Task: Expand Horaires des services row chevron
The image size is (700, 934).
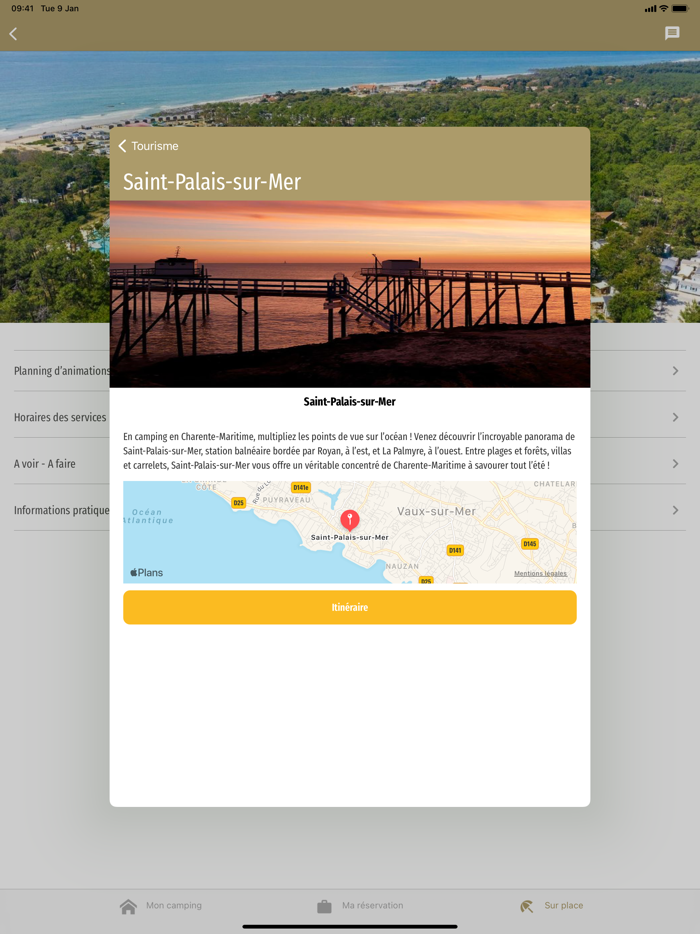Action: pos(675,417)
